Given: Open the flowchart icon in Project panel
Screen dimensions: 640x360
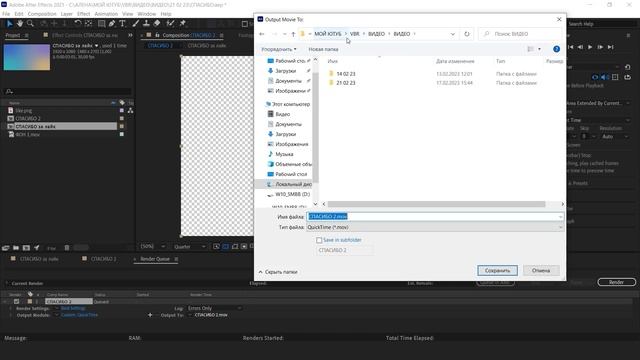Looking at the screenshot, I should tap(130, 111).
